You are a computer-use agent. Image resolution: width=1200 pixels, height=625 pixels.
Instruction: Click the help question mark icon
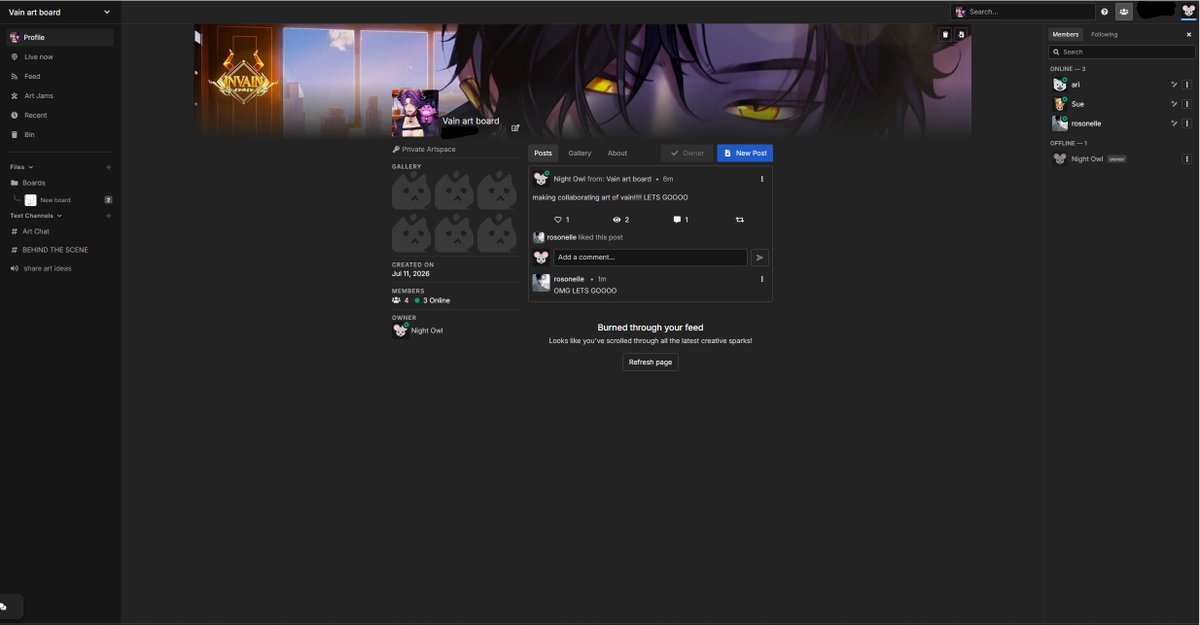[x=1105, y=12]
